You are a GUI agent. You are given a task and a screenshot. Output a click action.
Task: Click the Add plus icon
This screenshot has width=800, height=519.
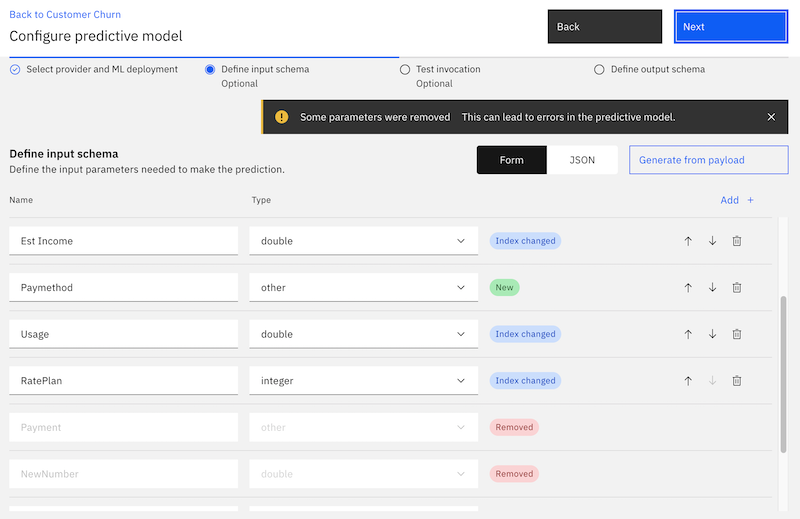click(751, 200)
